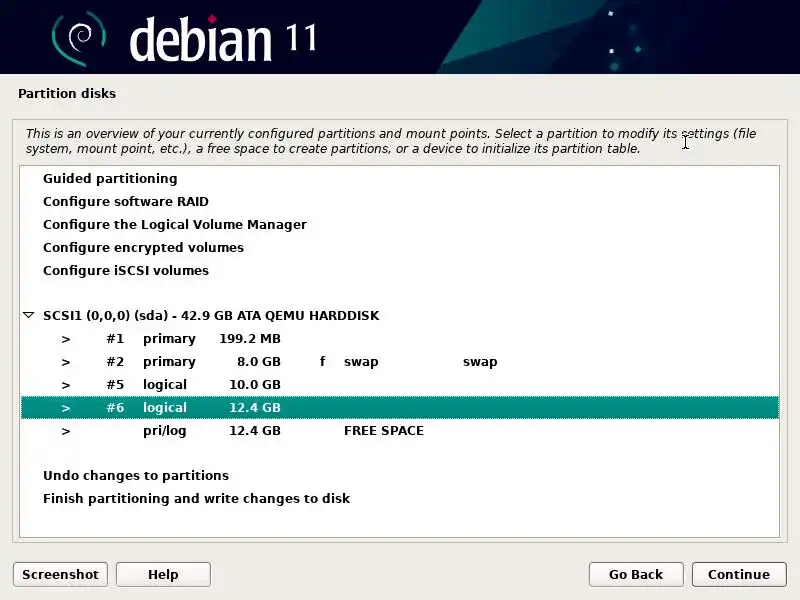Click the FREE SPACE label

pyautogui.click(x=384, y=431)
